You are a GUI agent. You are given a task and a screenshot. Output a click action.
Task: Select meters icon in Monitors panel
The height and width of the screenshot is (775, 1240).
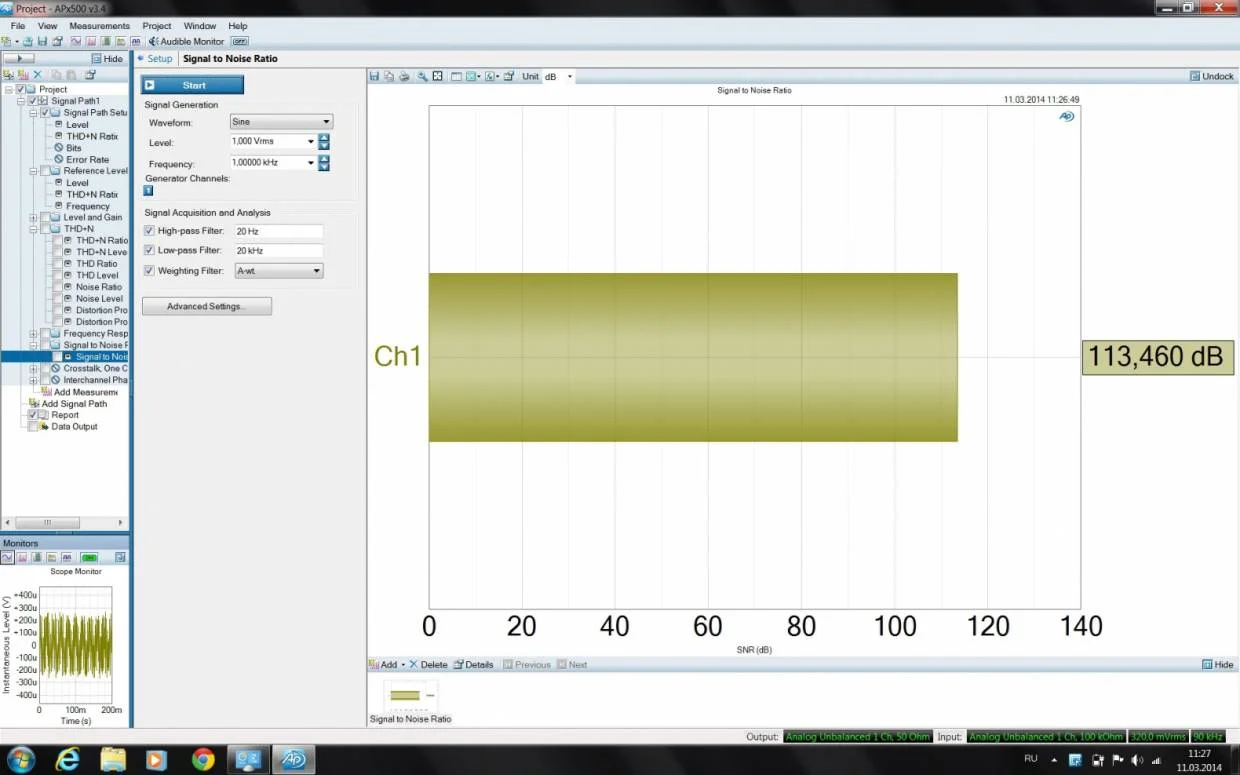point(36,557)
